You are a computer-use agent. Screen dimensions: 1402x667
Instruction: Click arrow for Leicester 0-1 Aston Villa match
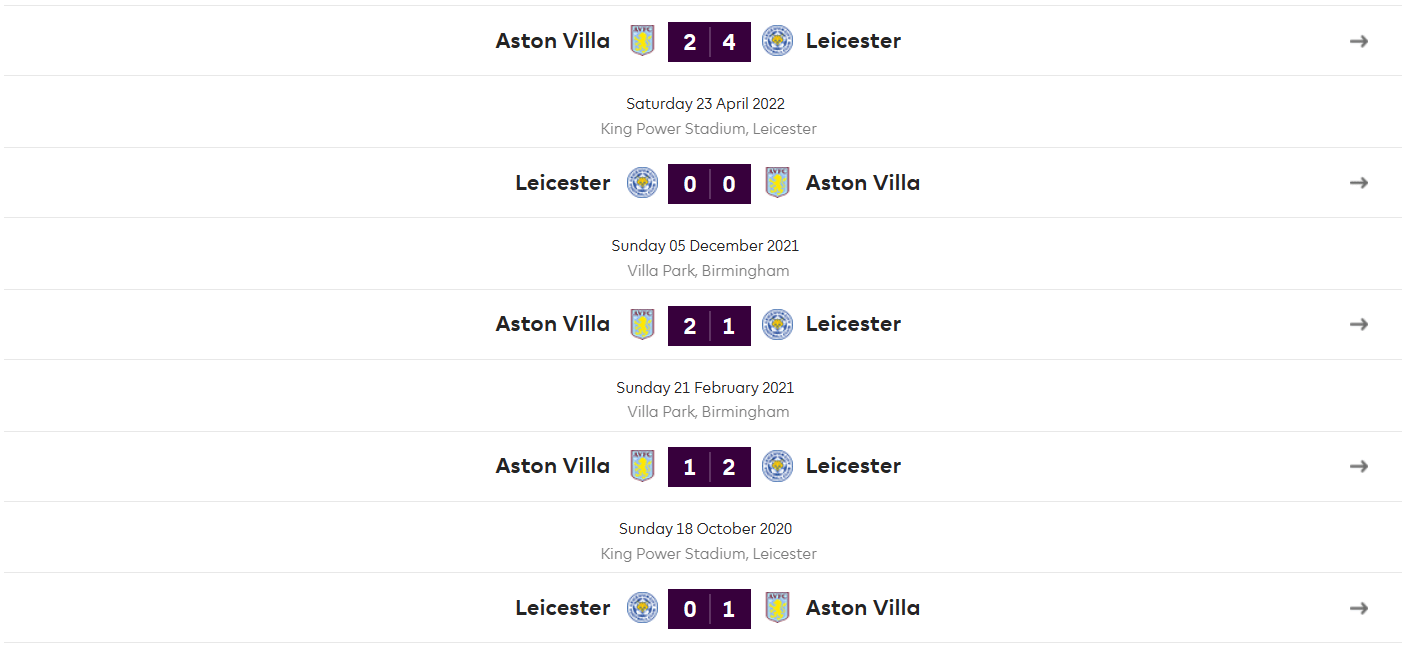coord(1358,608)
